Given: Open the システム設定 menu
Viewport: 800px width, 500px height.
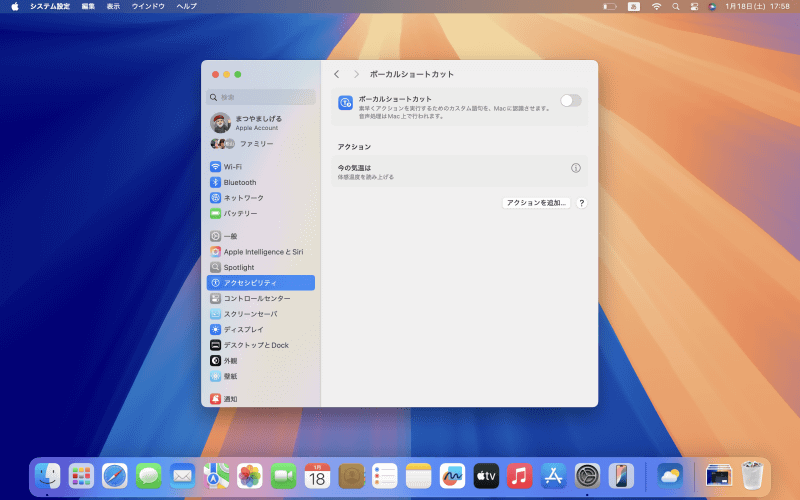Looking at the screenshot, I should [49, 6].
